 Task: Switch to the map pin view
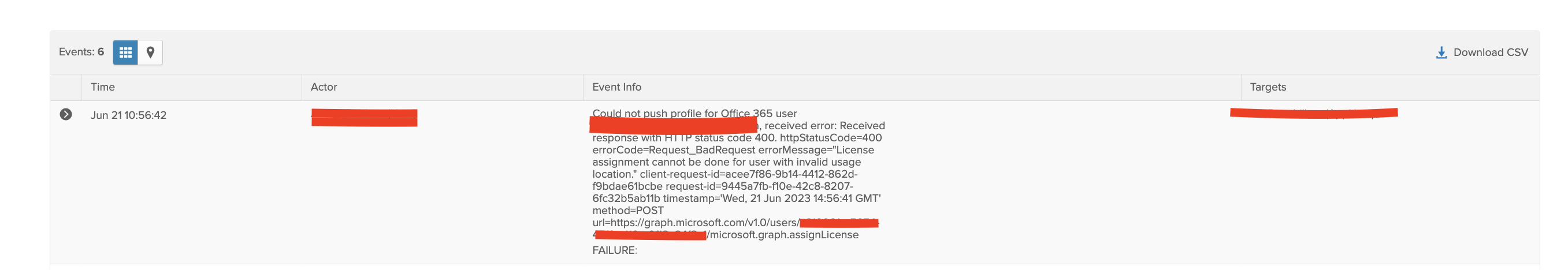pos(150,52)
